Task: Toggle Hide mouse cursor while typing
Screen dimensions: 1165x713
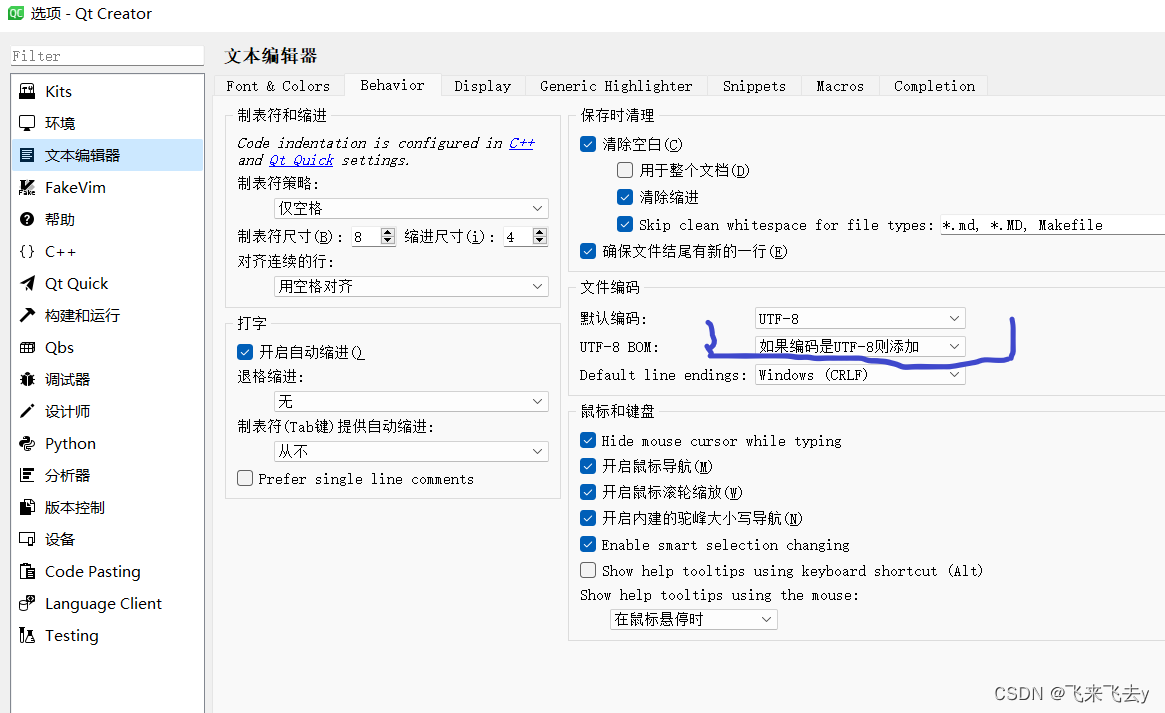Action: tap(588, 440)
